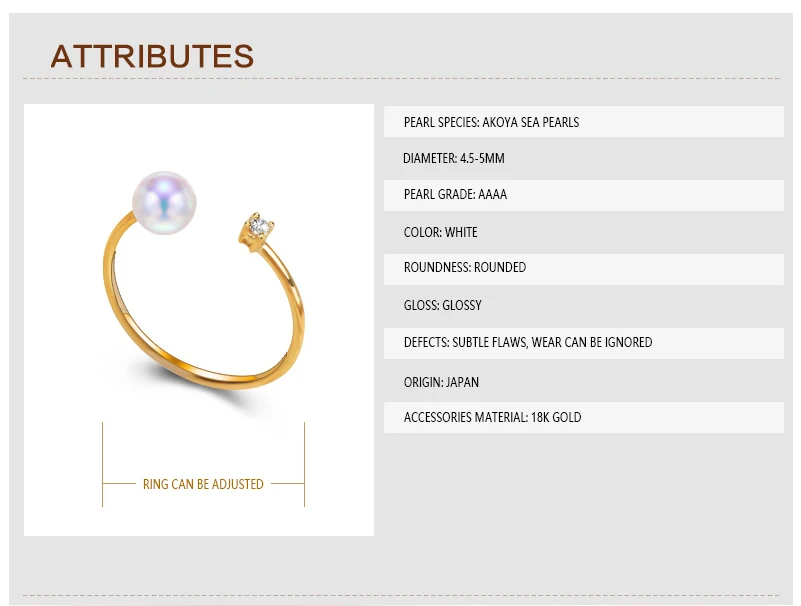Select the ROUNDNESS: ROUNDED row

583,269
